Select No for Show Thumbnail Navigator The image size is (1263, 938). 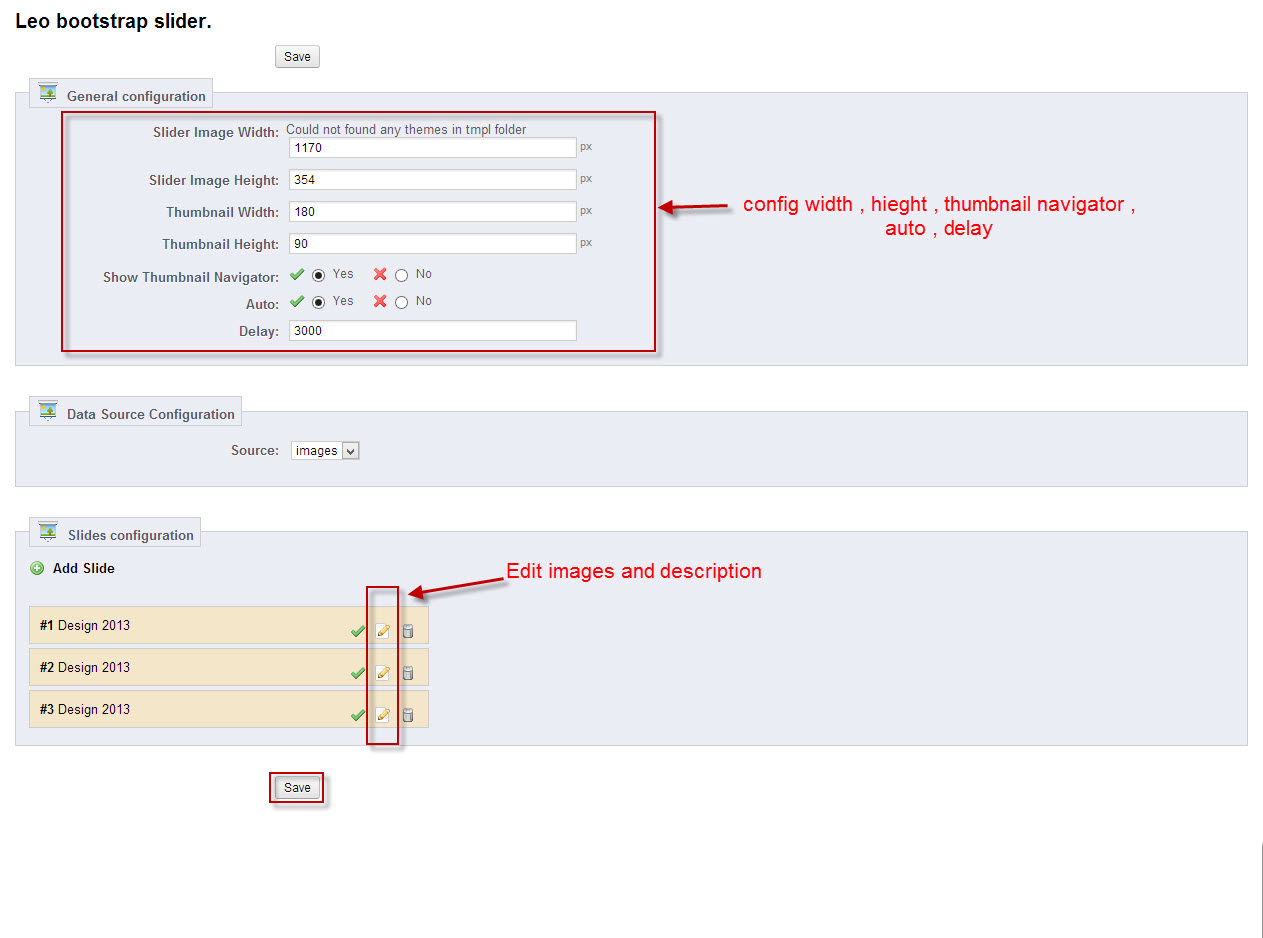click(x=402, y=275)
